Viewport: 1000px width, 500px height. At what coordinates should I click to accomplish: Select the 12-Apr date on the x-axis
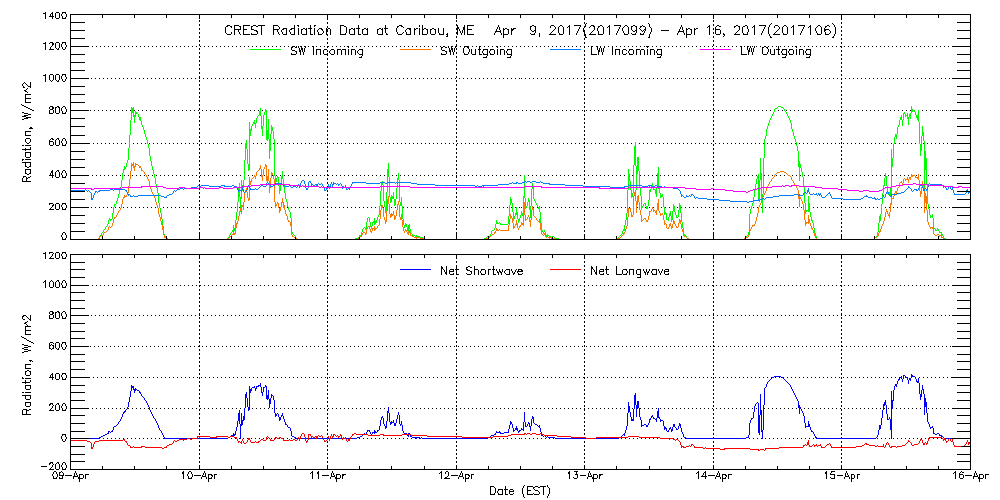tap(457, 477)
